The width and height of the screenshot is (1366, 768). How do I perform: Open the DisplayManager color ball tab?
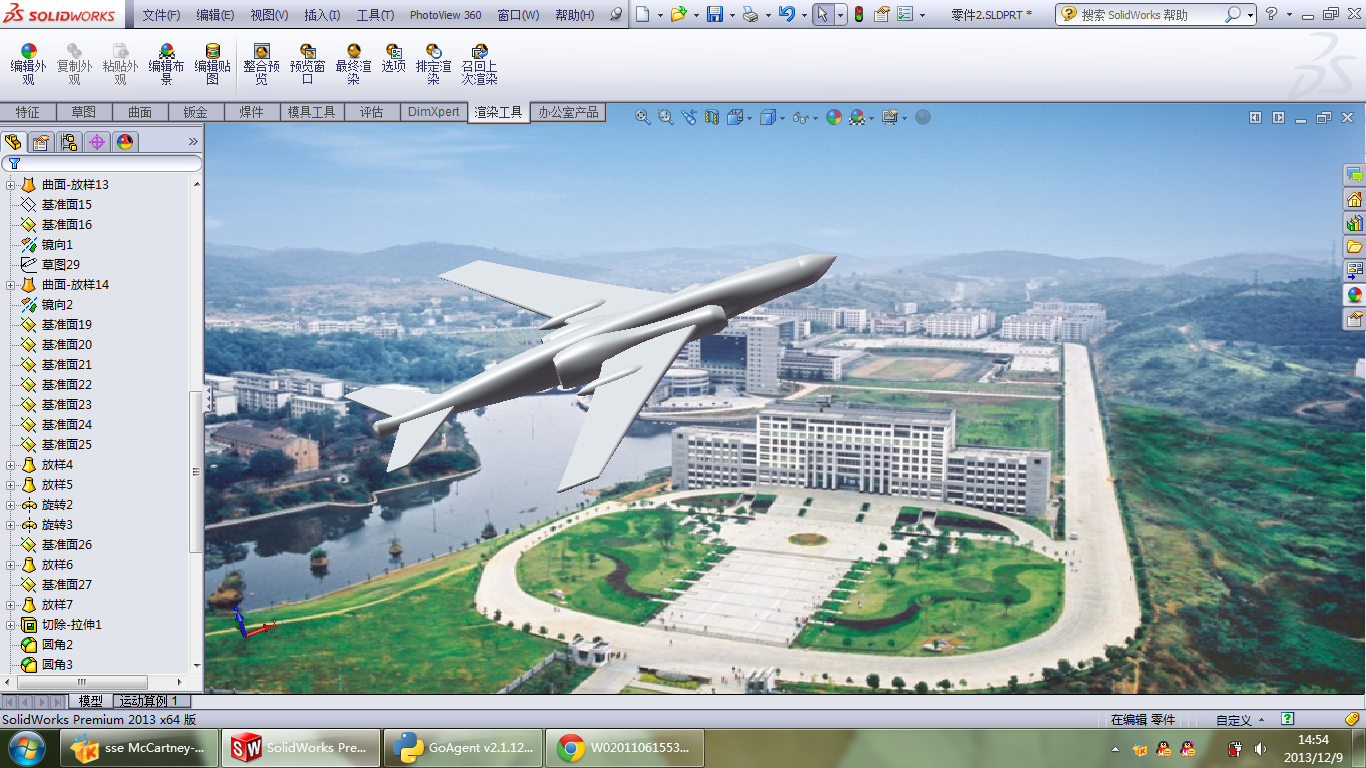coord(125,142)
